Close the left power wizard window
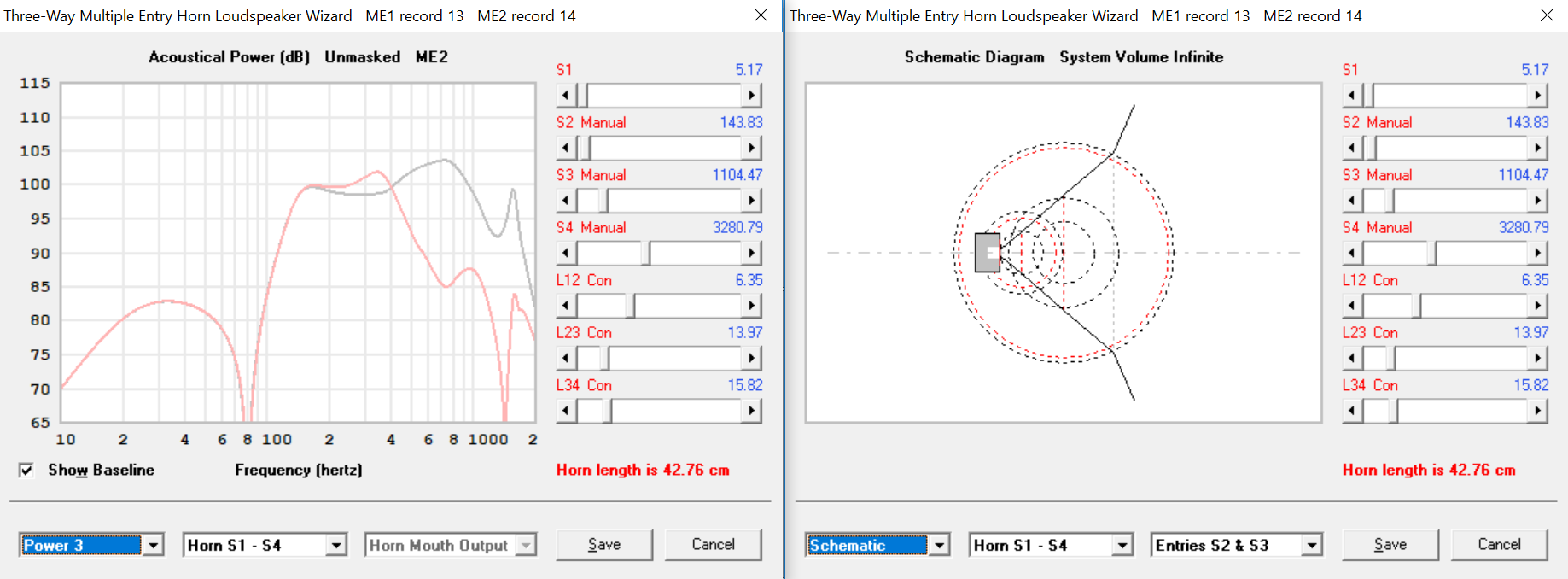Viewport: 1568px width, 579px height. pos(761,15)
